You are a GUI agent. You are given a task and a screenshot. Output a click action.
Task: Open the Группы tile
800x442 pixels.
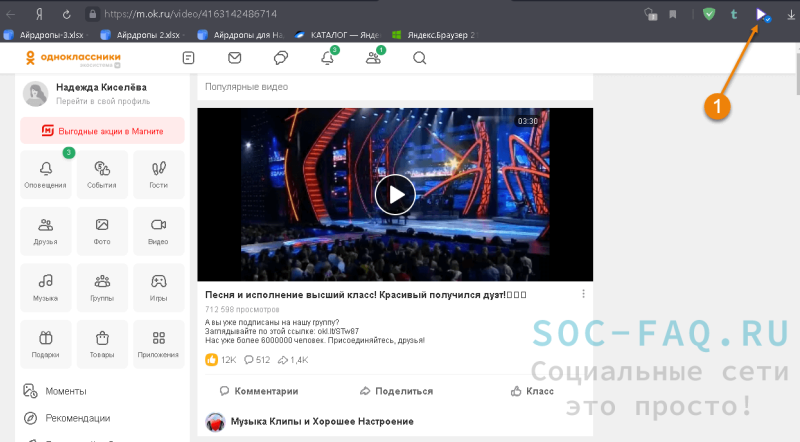102,288
